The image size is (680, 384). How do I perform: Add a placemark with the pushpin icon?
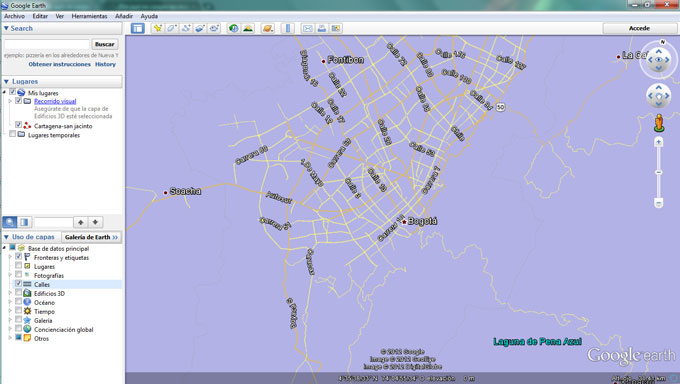click(157, 28)
